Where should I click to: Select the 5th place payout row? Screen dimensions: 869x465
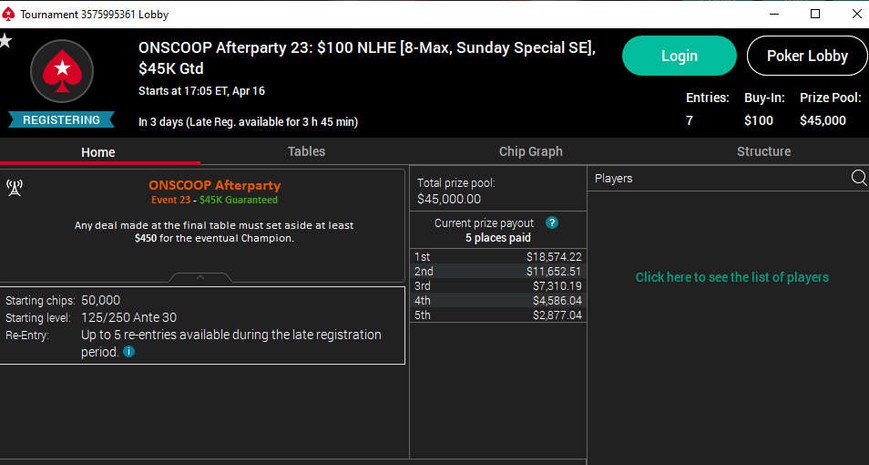tap(498, 315)
